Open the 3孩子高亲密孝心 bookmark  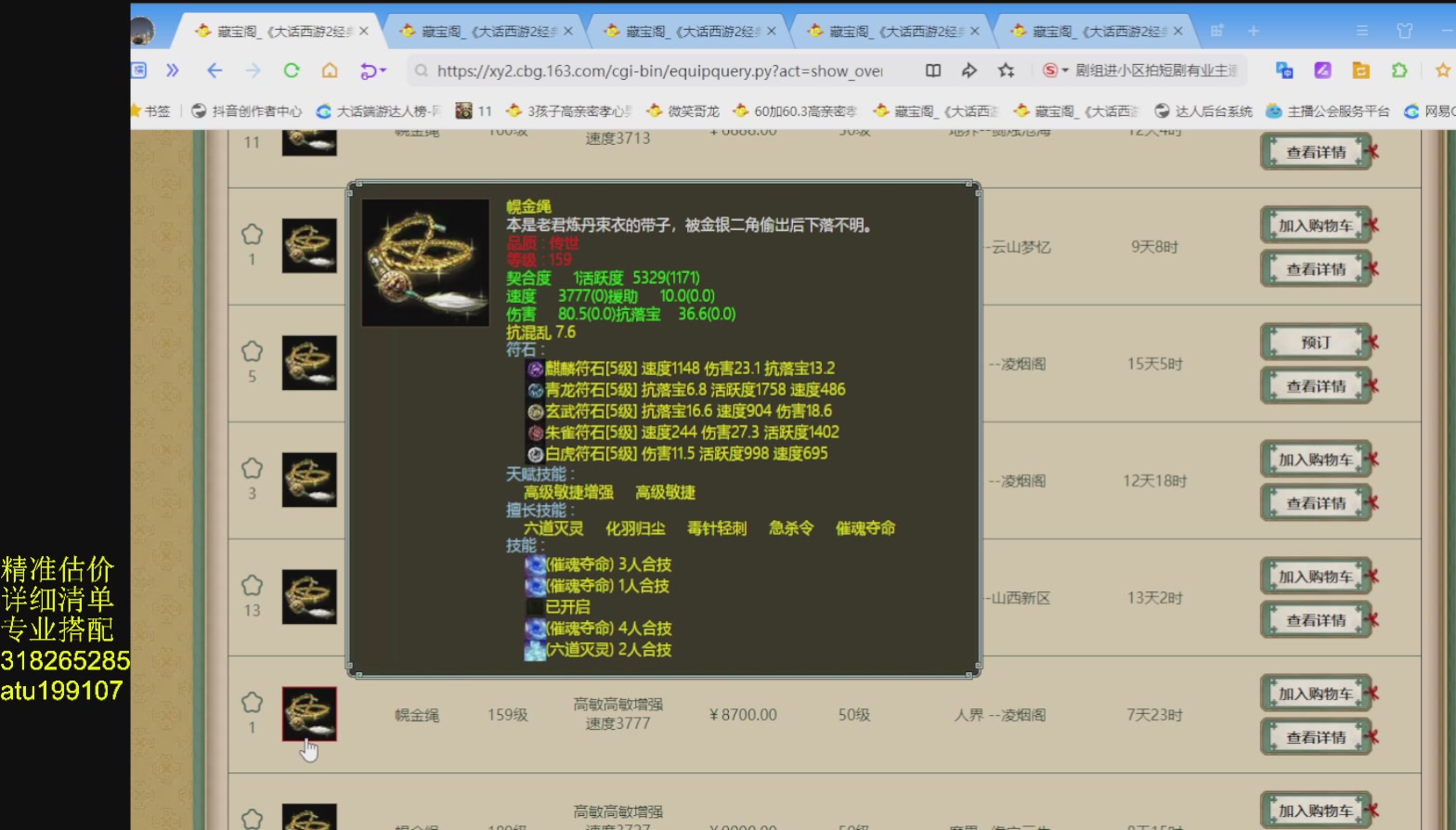tap(569, 111)
